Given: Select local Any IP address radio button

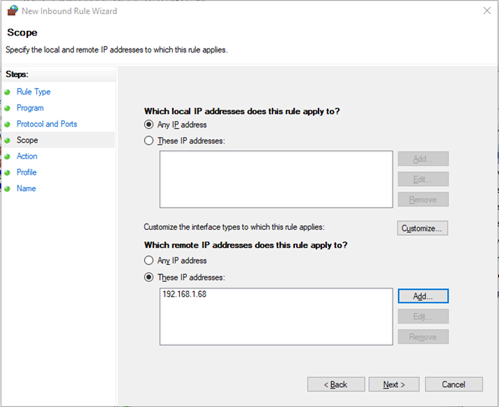Looking at the screenshot, I should (x=149, y=125).
